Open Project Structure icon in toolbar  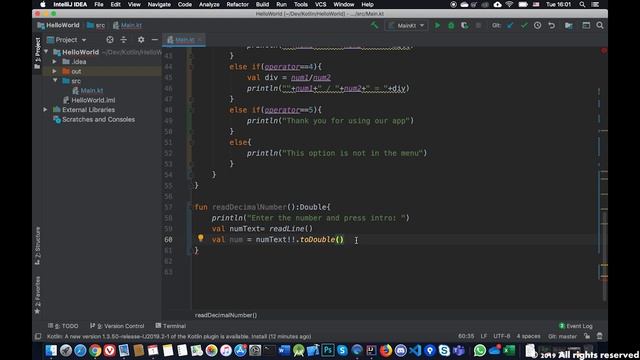(569, 25)
